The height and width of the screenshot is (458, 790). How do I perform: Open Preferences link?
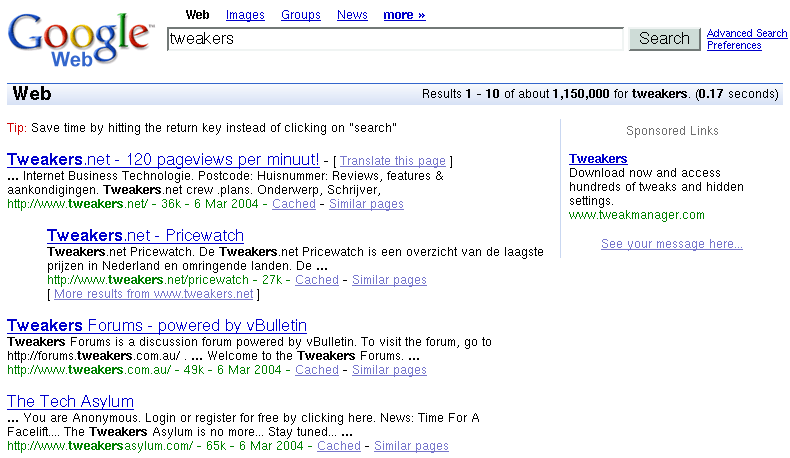pyautogui.click(x=734, y=45)
